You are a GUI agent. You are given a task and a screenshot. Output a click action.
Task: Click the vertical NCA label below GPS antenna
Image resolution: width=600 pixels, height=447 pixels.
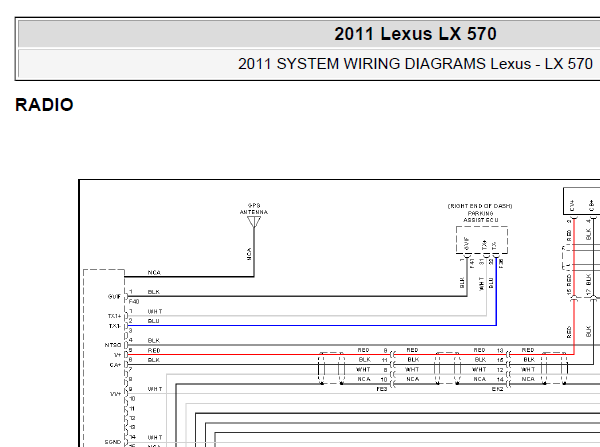[x=249, y=254]
